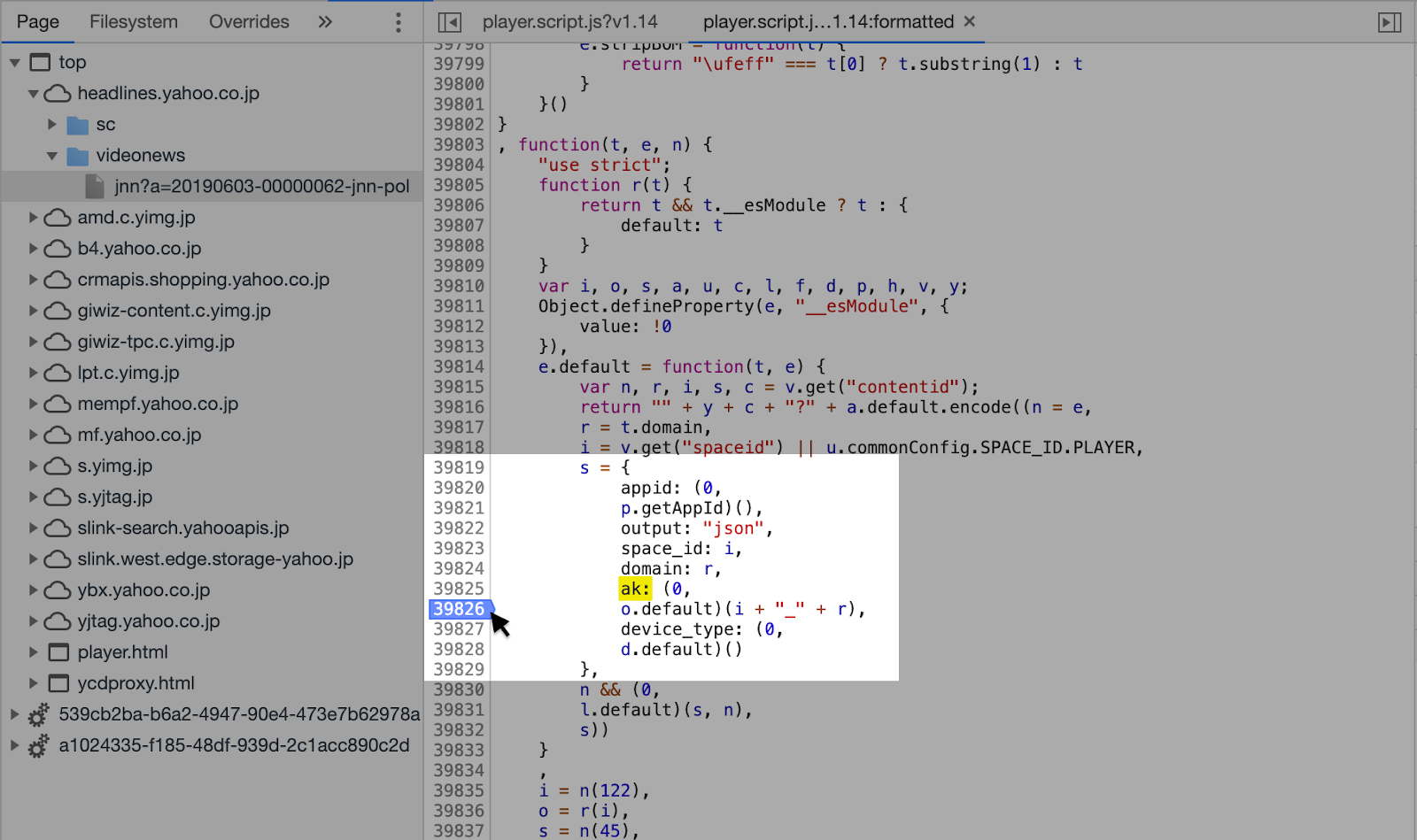The image size is (1417, 840).
Task: Collapse the top tree node
Action: (14, 62)
